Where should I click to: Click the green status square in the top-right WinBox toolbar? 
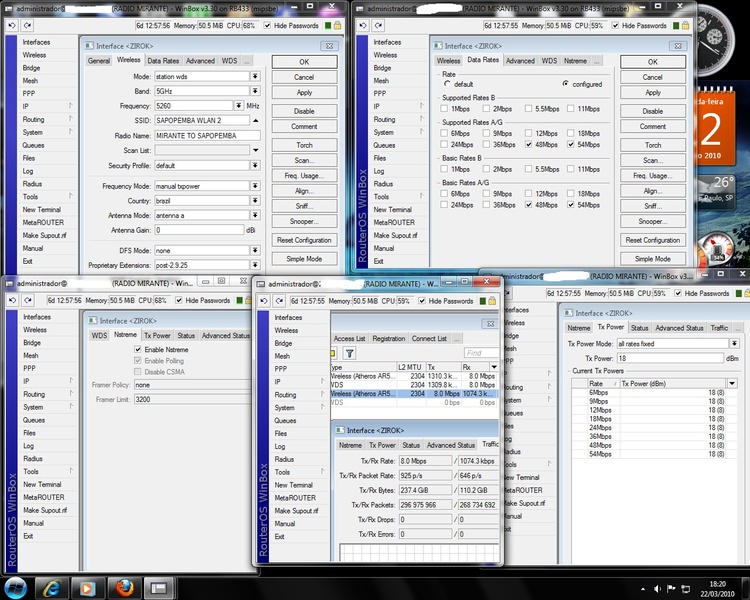click(x=676, y=25)
